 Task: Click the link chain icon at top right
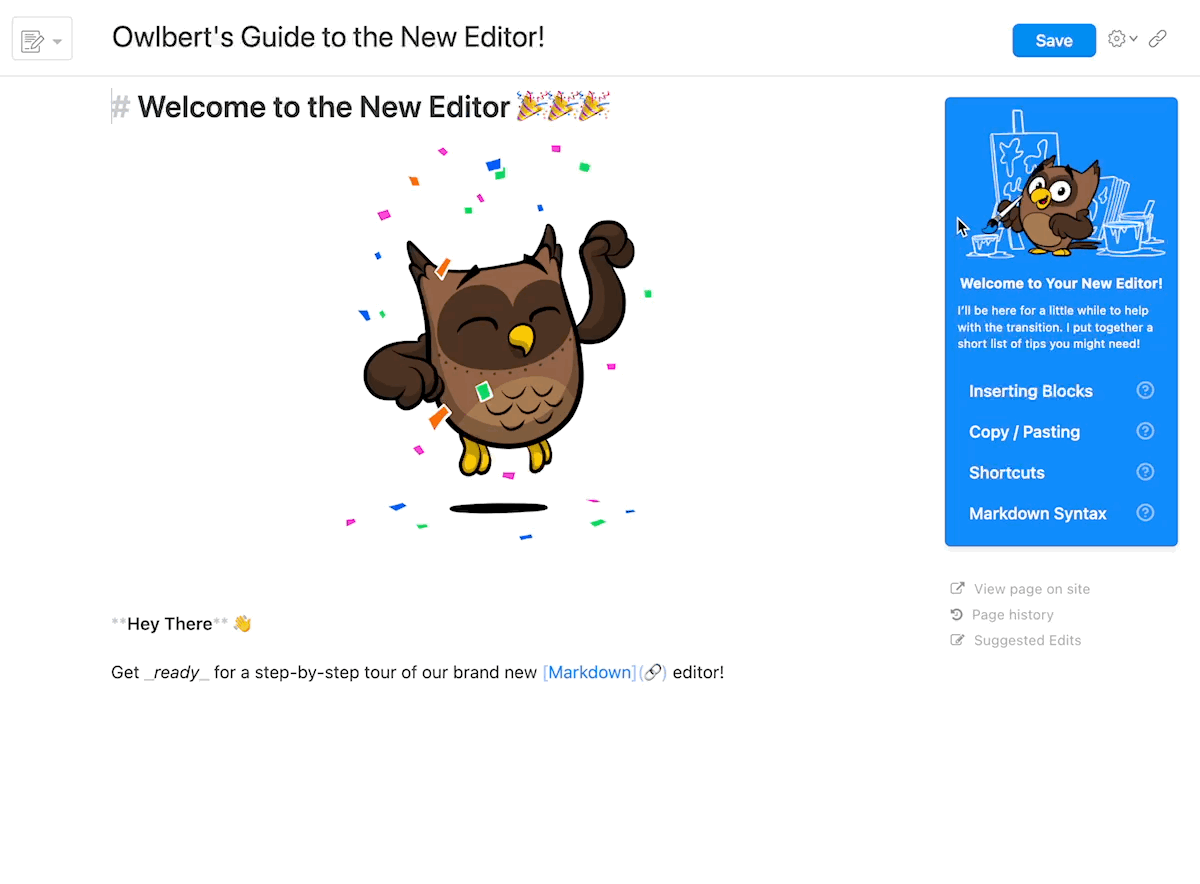click(x=1157, y=40)
